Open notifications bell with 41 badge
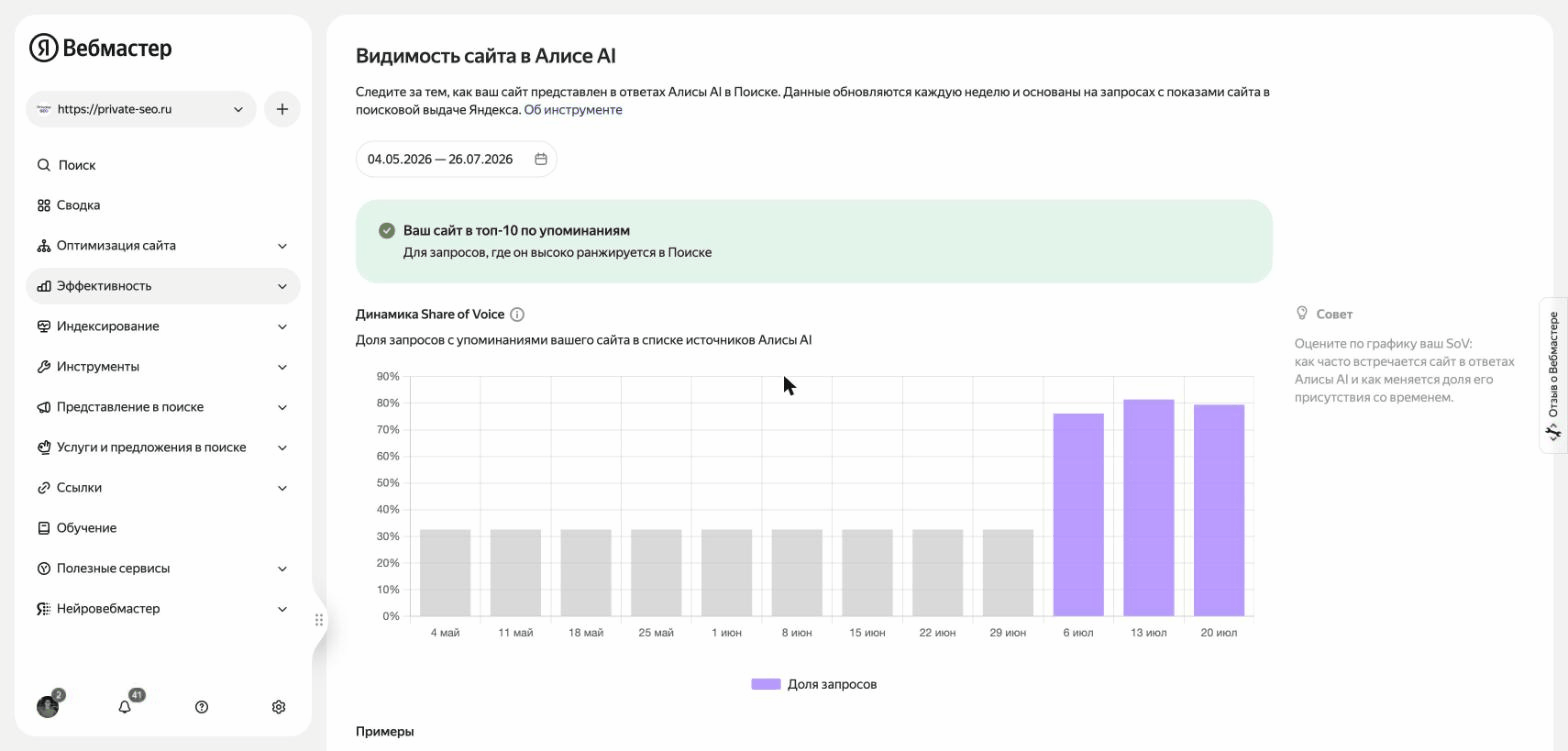This screenshot has height=751, width=1568. 125,707
